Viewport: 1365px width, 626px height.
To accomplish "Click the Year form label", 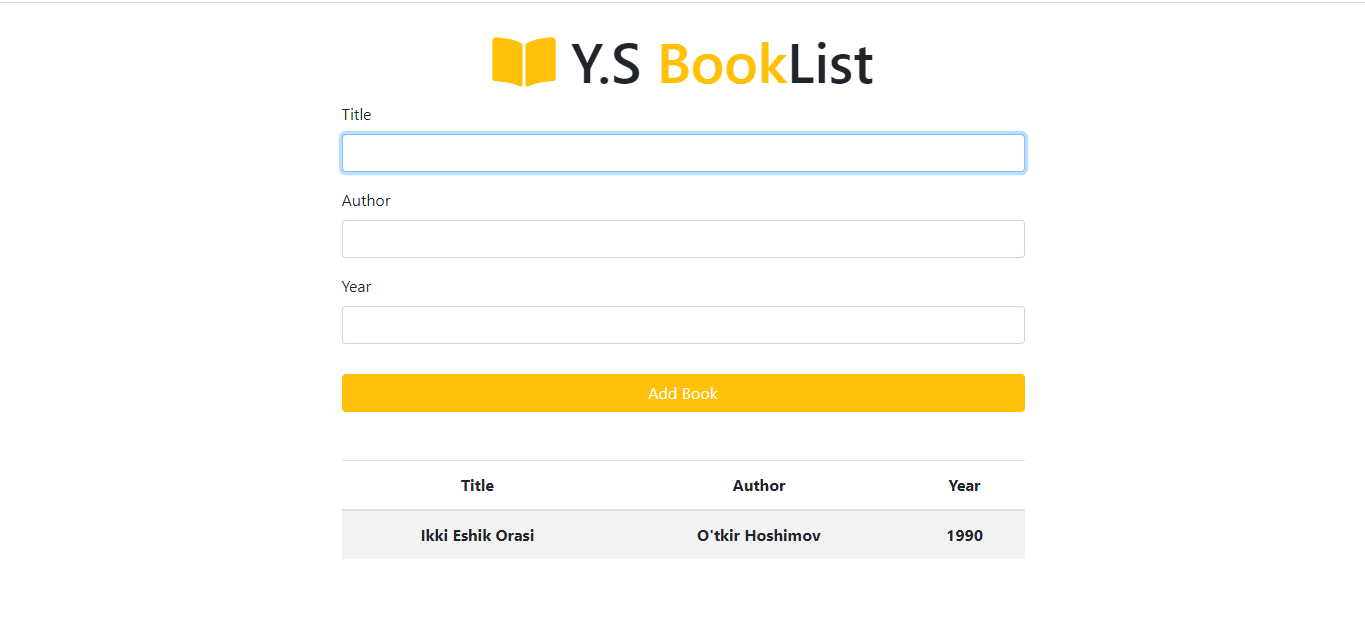I will tap(356, 287).
